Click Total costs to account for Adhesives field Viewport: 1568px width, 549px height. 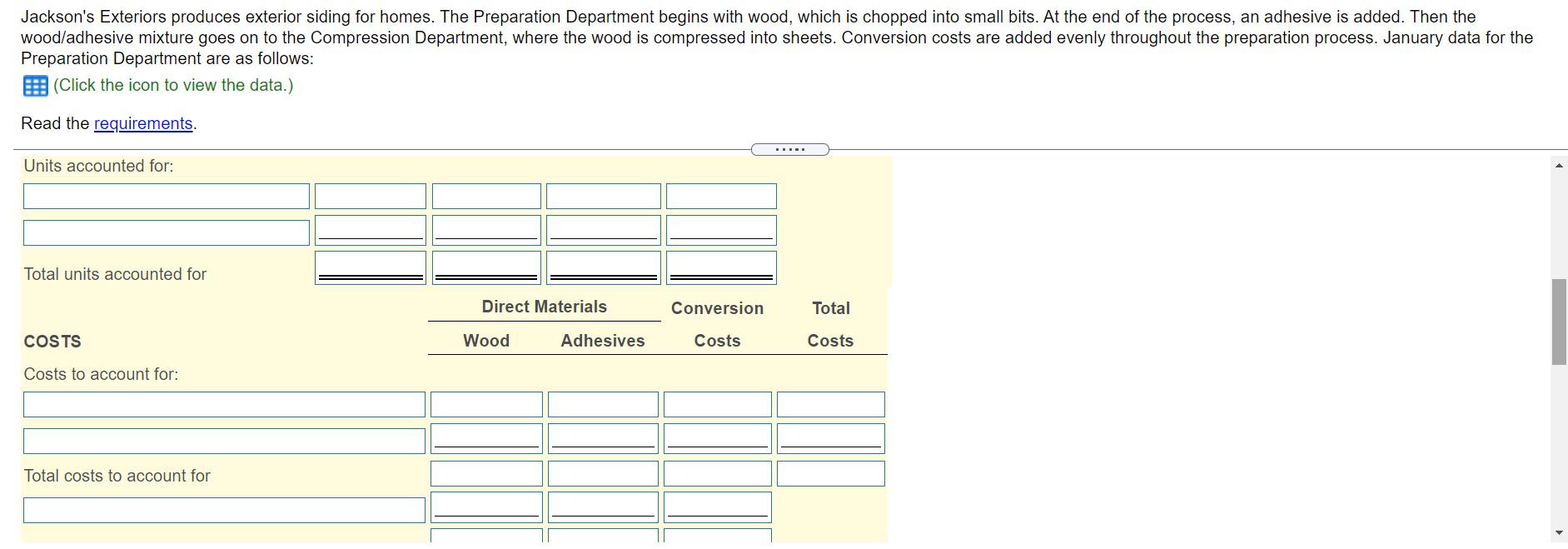click(x=603, y=474)
